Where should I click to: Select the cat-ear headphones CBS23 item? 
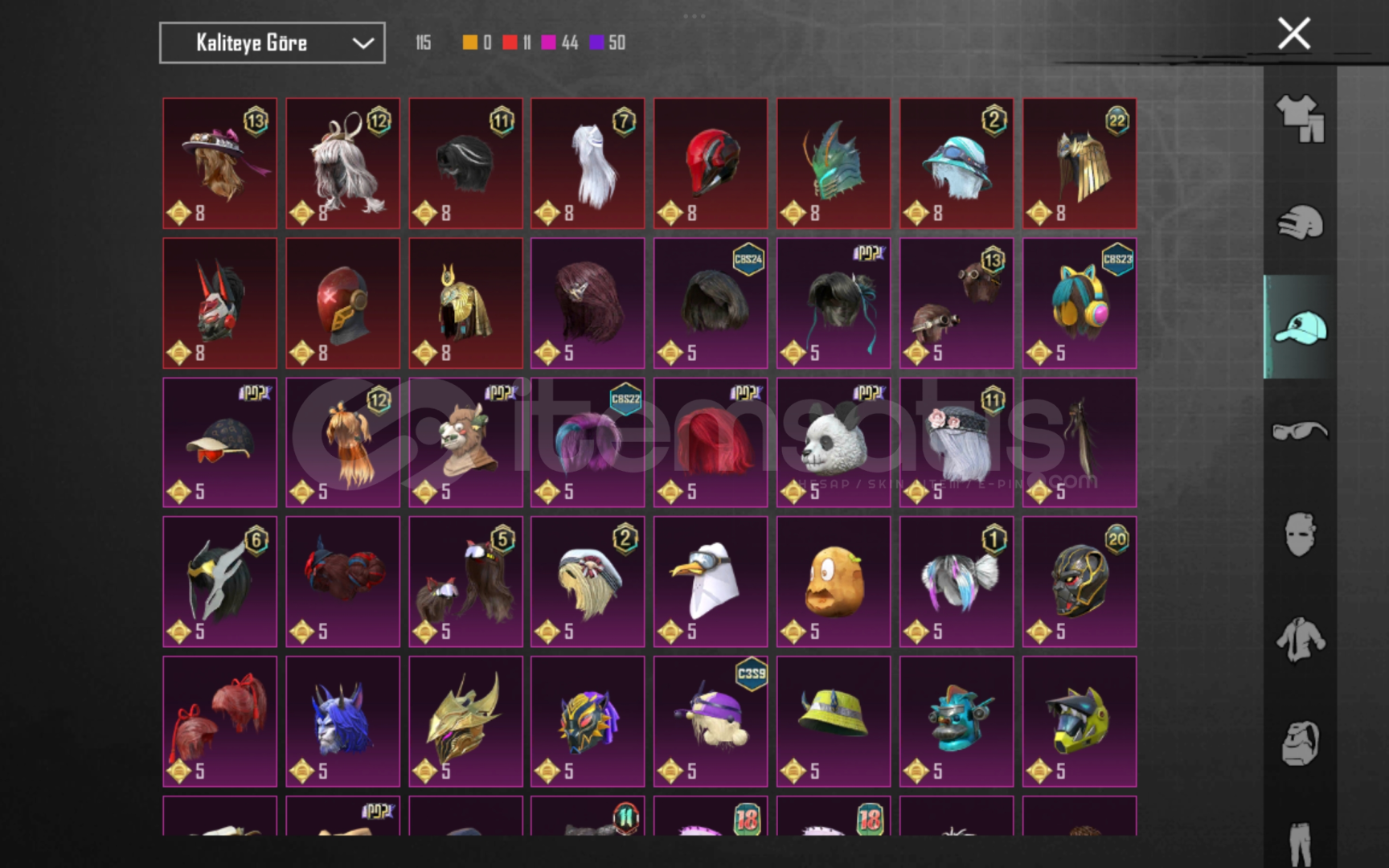coord(1080,304)
